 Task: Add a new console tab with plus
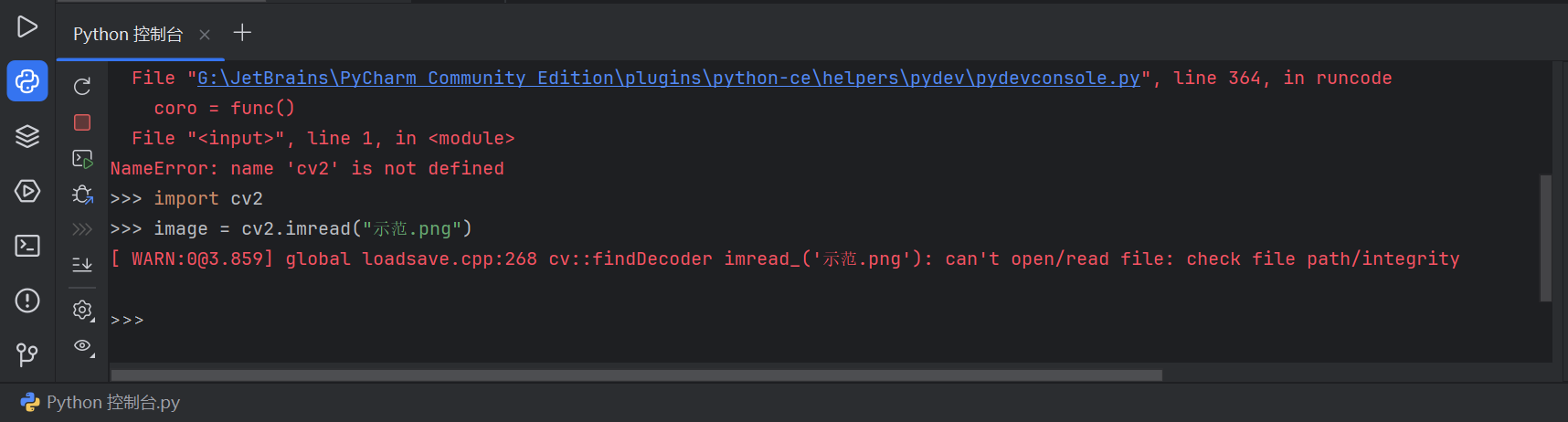tap(242, 33)
